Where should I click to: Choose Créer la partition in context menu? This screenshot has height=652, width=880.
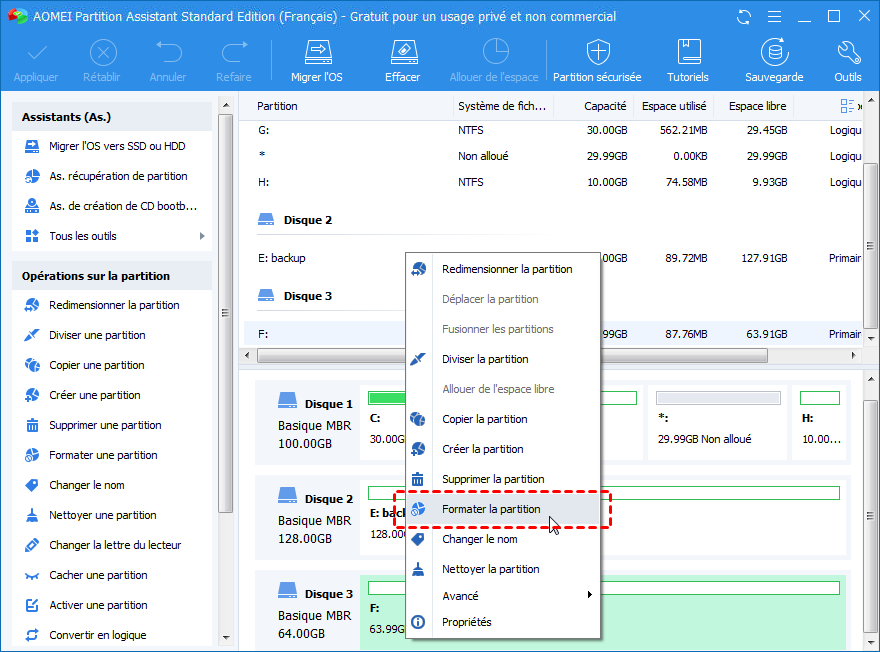click(x=503, y=449)
